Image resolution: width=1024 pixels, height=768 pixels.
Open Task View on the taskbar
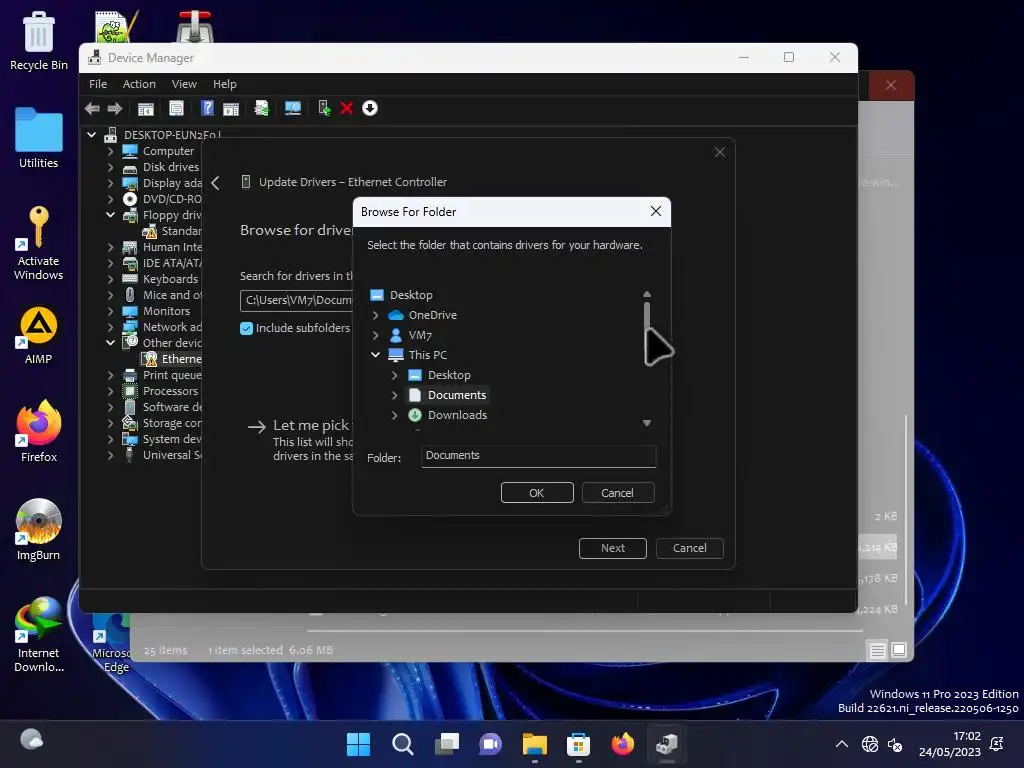pyautogui.click(x=447, y=744)
